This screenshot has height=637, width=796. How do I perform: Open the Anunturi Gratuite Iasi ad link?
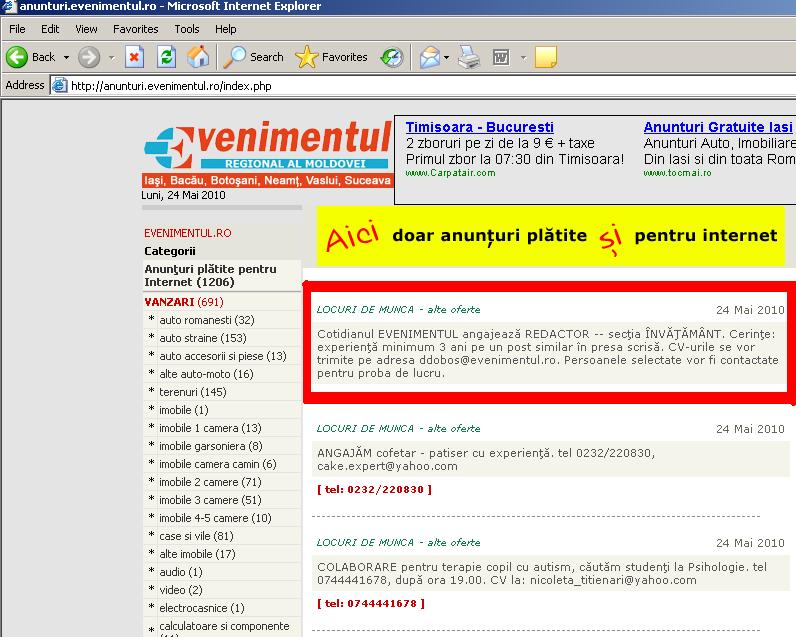pyautogui.click(x=718, y=127)
